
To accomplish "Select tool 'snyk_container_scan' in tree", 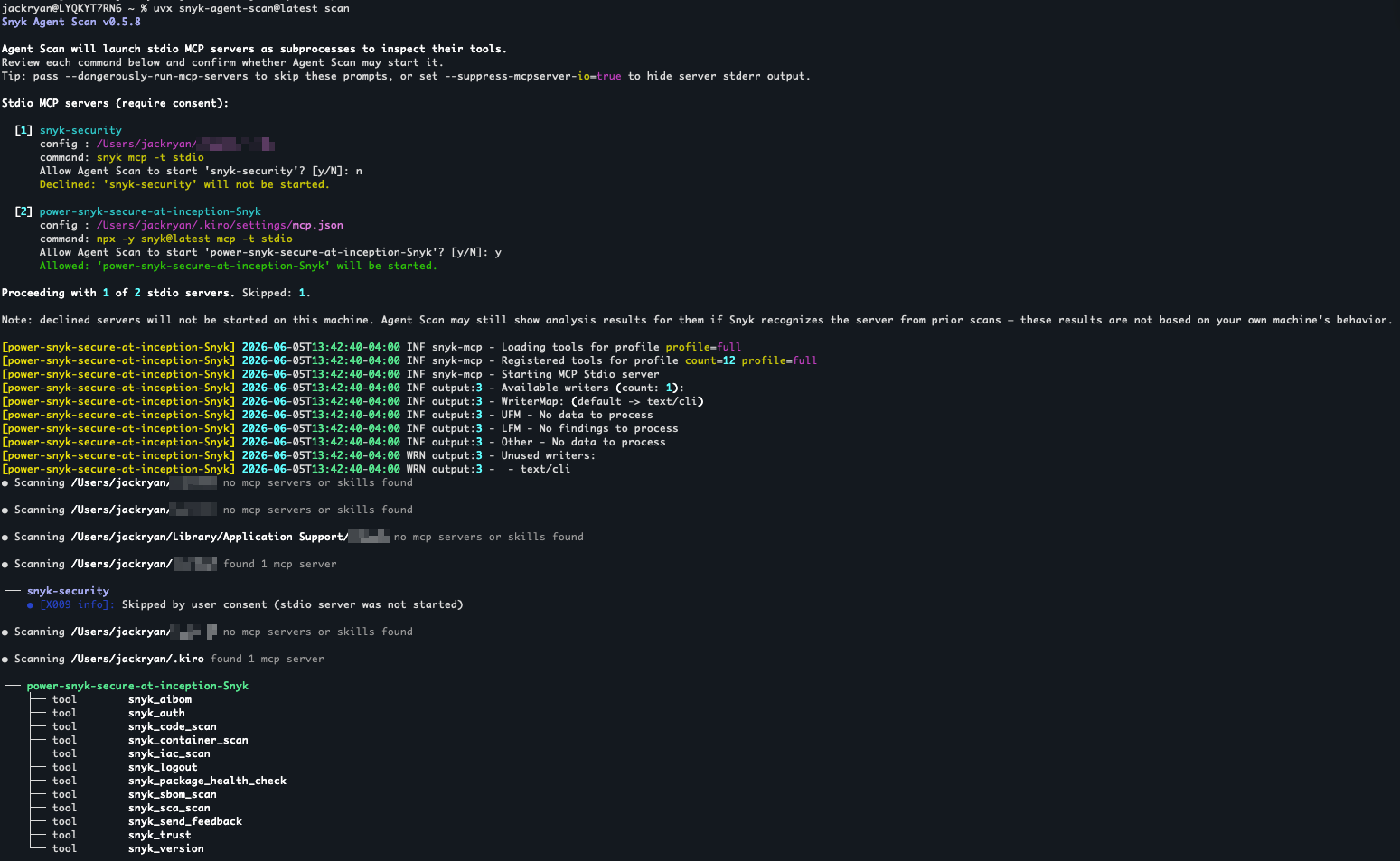I will [188, 740].
